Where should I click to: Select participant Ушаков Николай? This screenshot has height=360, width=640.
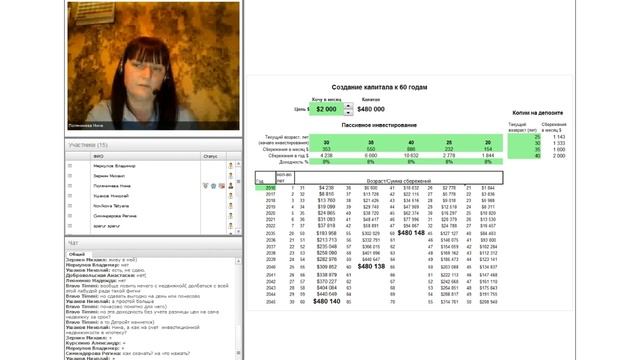point(111,196)
